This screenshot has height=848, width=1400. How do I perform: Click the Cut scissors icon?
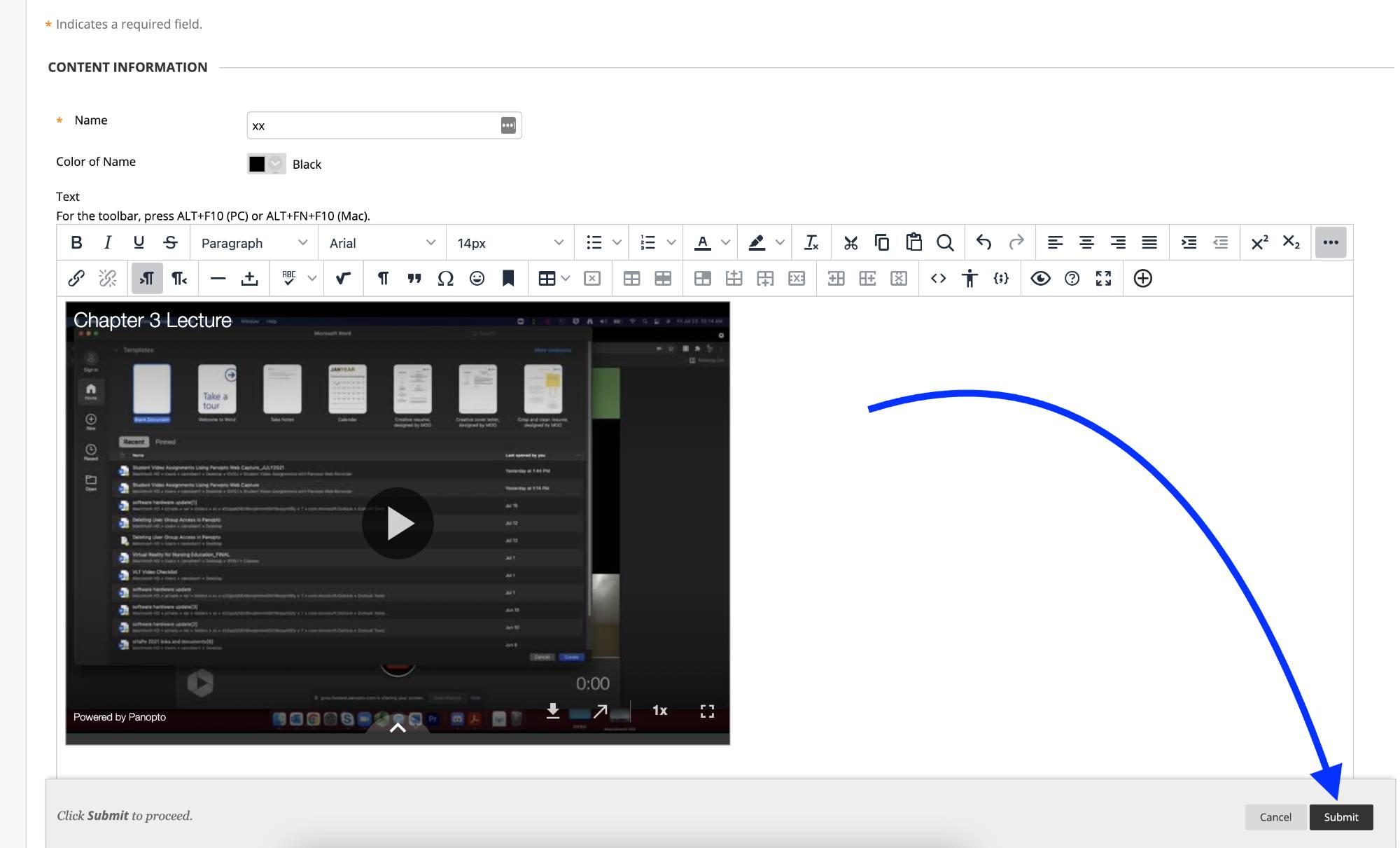pyautogui.click(x=850, y=243)
